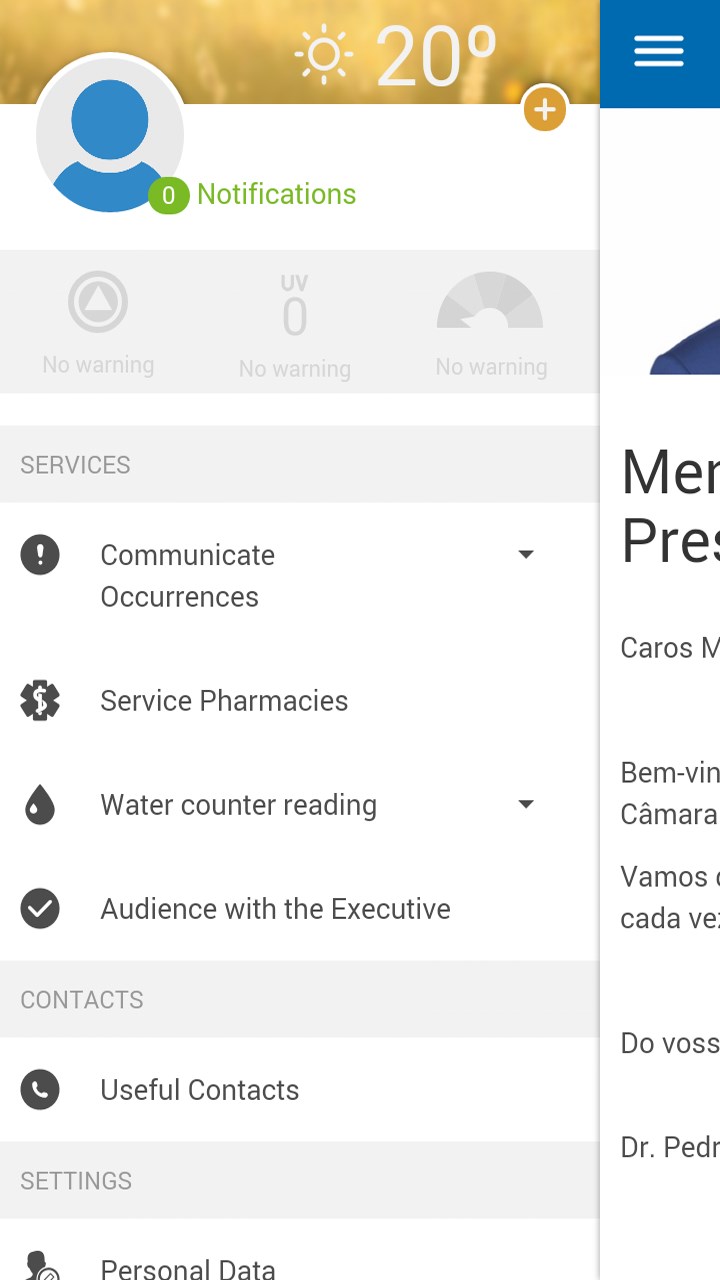Open Useful Contacts
Image resolution: width=720 pixels, height=1280 pixels.
click(200, 1090)
